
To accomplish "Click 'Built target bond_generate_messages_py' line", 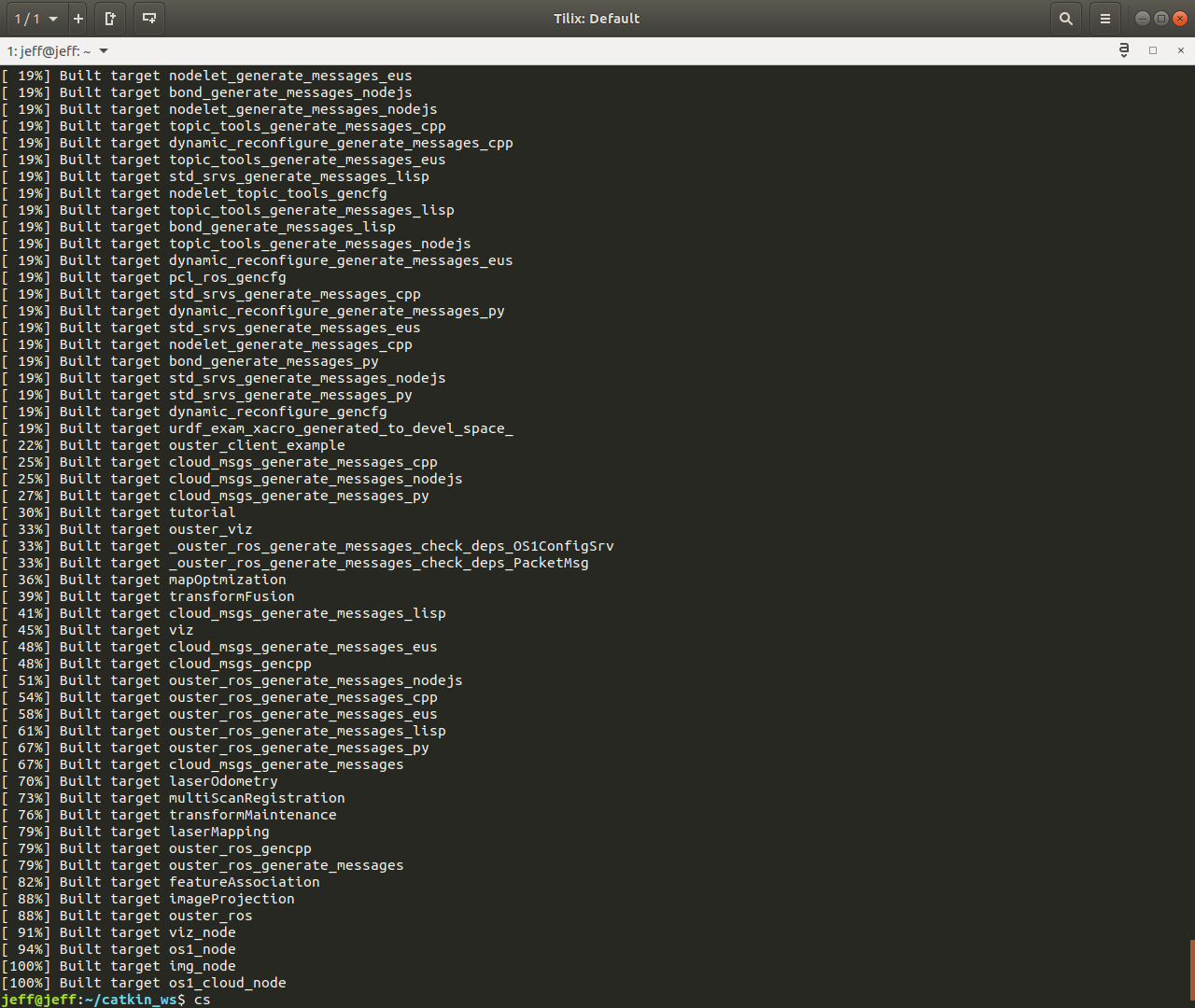I will [190, 361].
